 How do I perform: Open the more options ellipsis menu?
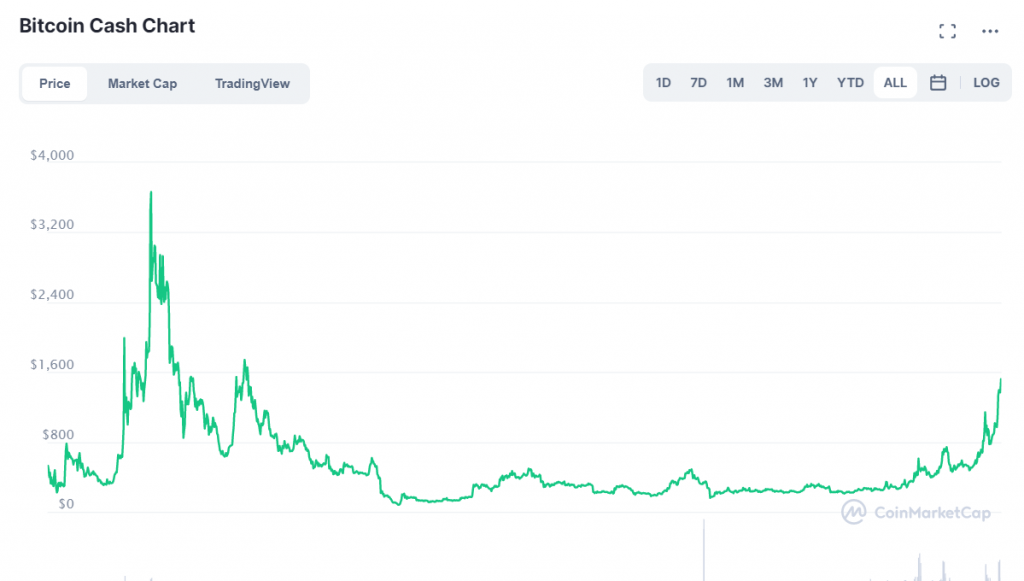click(989, 30)
